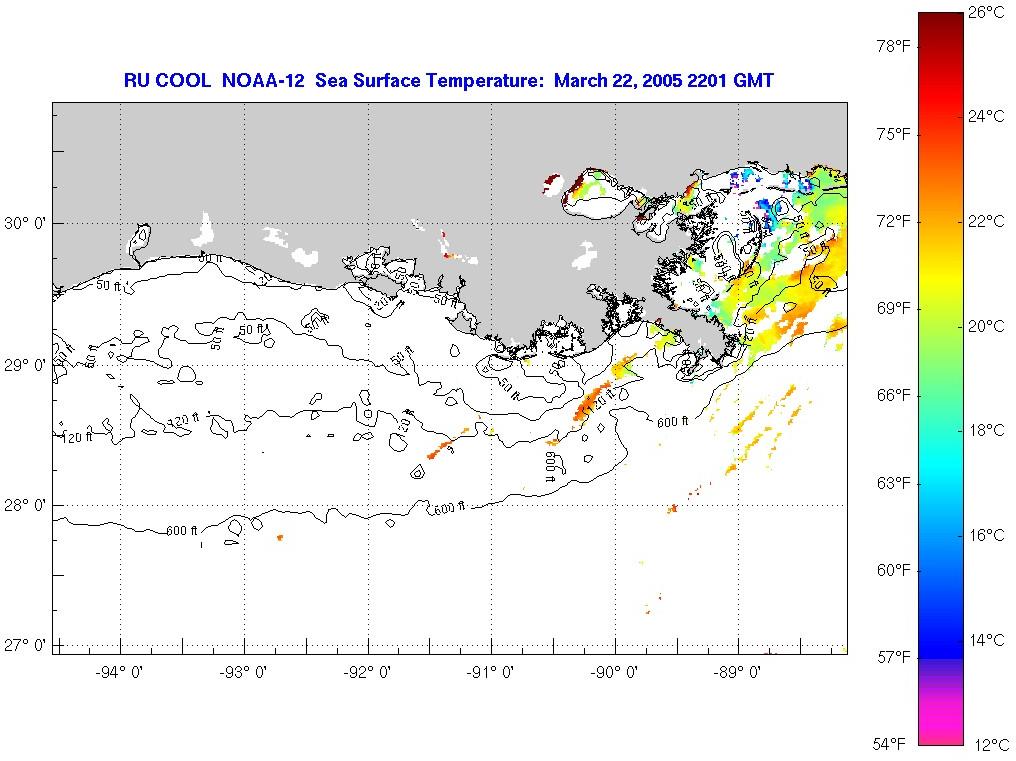Click the 20°C colorbar label
1016x761 pixels.
tap(986, 326)
